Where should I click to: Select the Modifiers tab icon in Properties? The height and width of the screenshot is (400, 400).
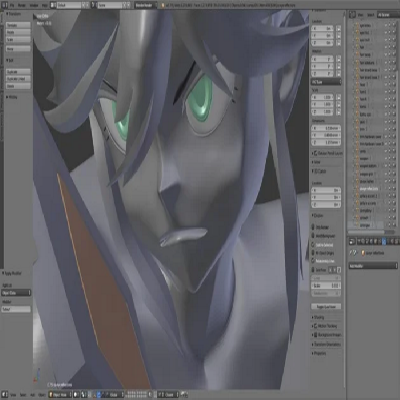[384, 241]
